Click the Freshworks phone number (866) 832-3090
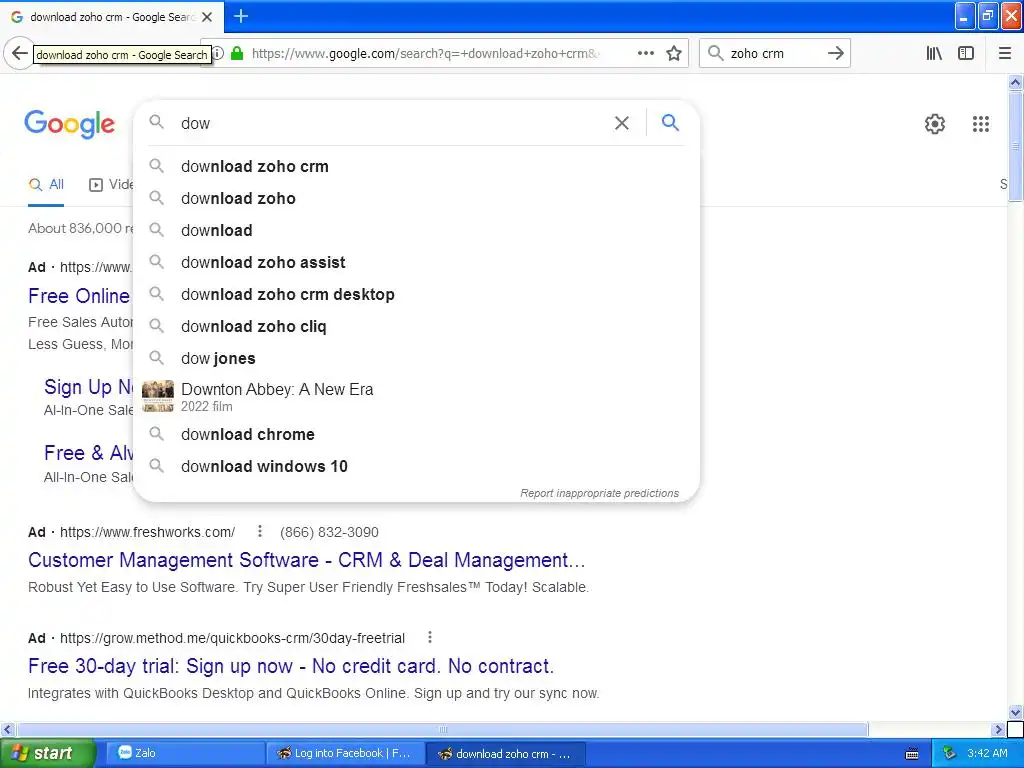The image size is (1024, 768). (x=329, y=532)
